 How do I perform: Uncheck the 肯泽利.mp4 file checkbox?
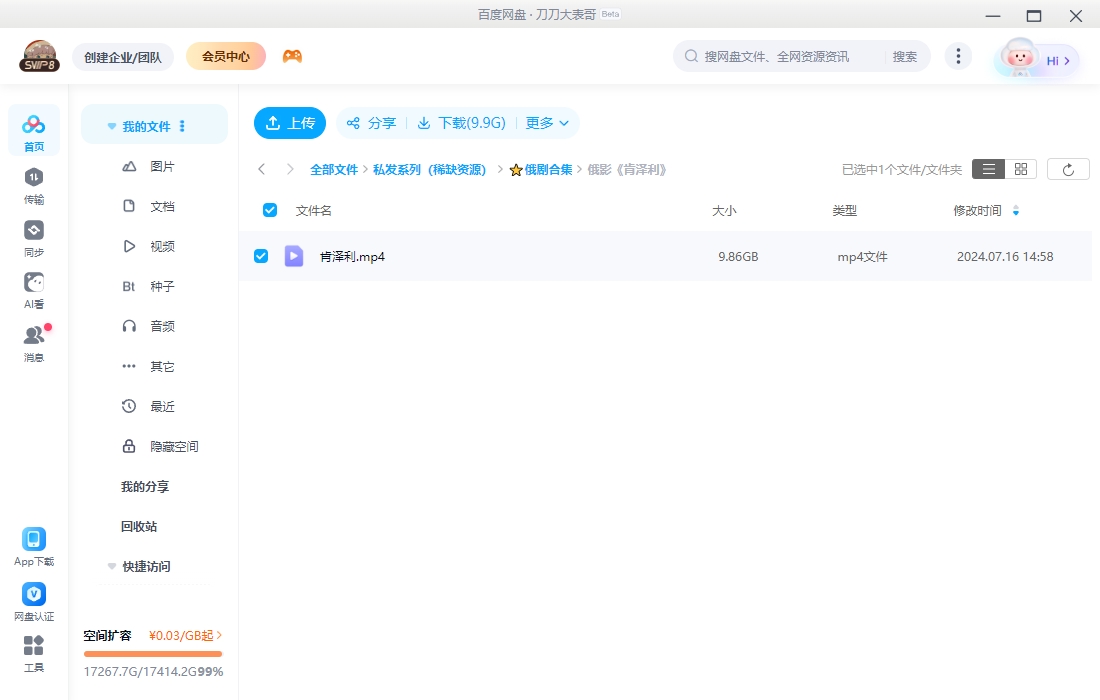tap(261, 256)
